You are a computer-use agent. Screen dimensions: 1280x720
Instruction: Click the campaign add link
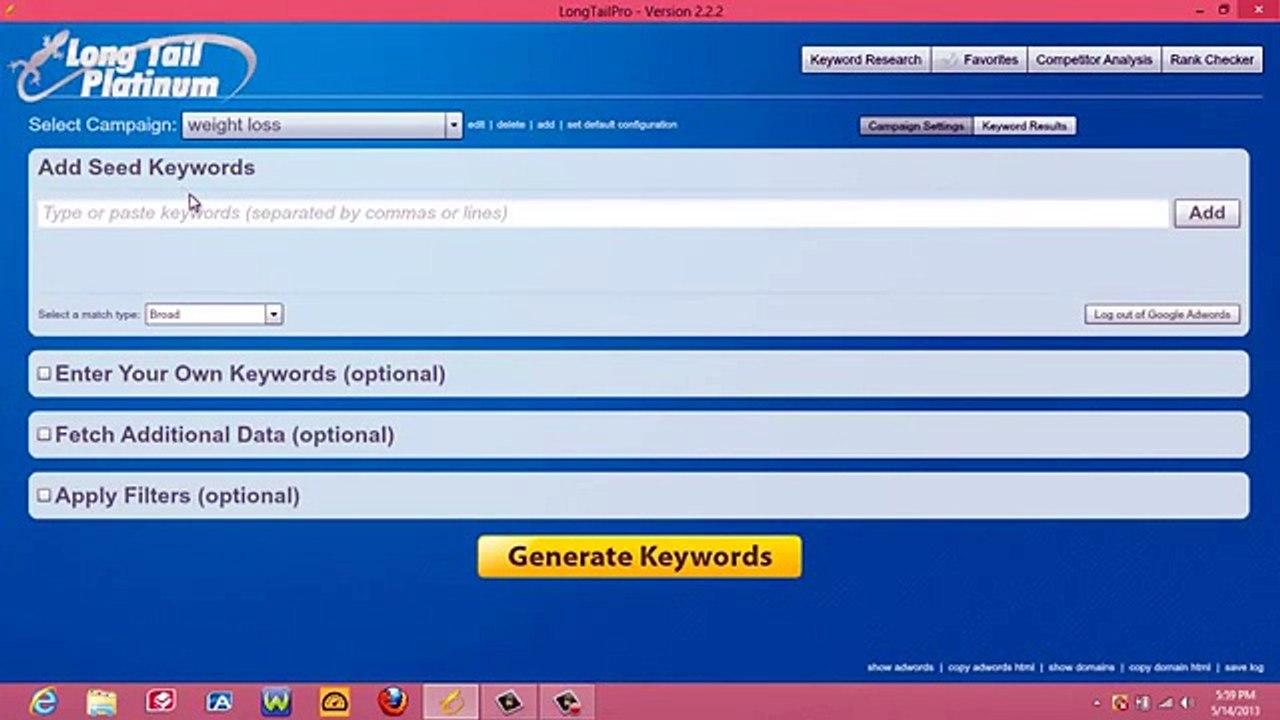pyautogui.click(x=546, y=125)
